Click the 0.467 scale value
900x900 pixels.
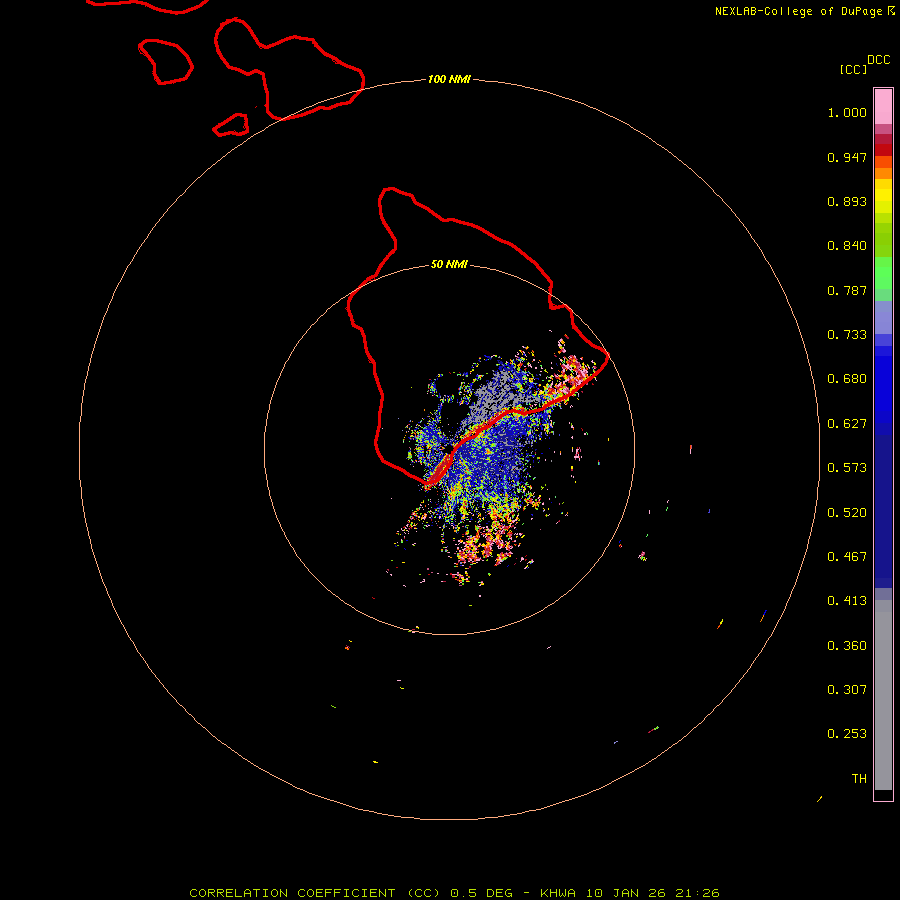click(x=847, y=557)
